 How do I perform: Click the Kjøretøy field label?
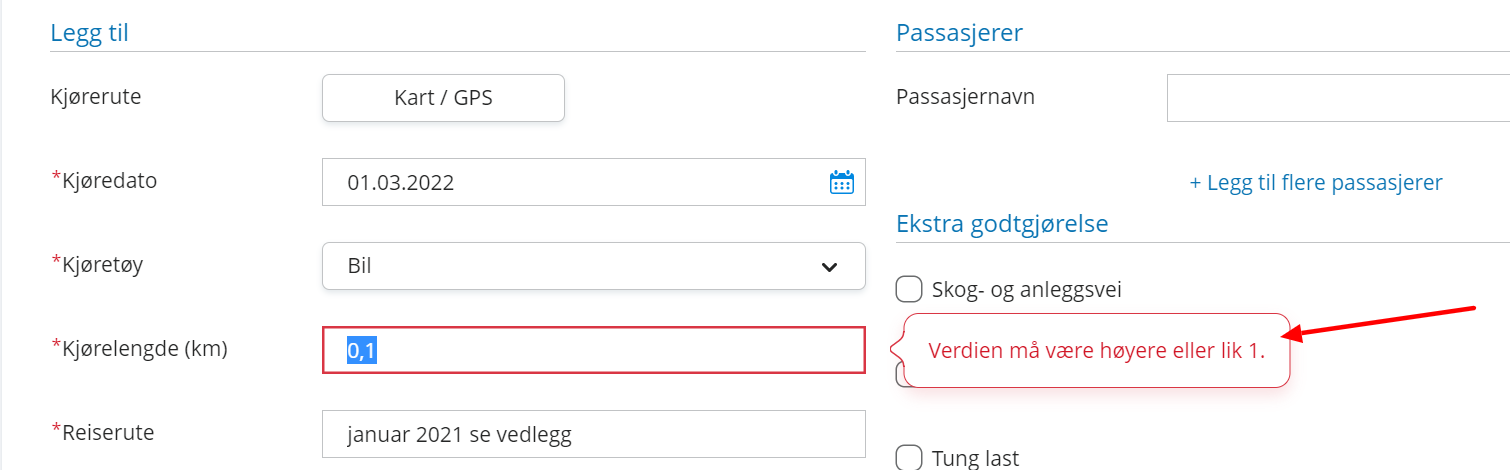101,265
